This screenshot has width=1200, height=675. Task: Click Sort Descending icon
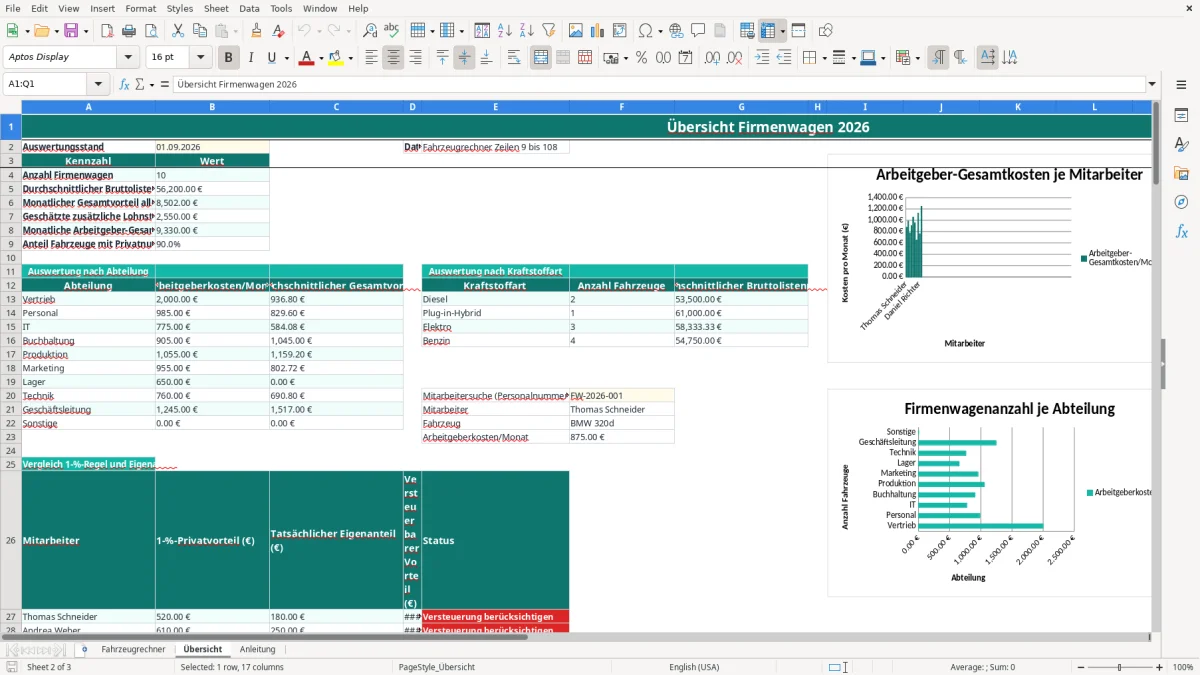(527, 31)
